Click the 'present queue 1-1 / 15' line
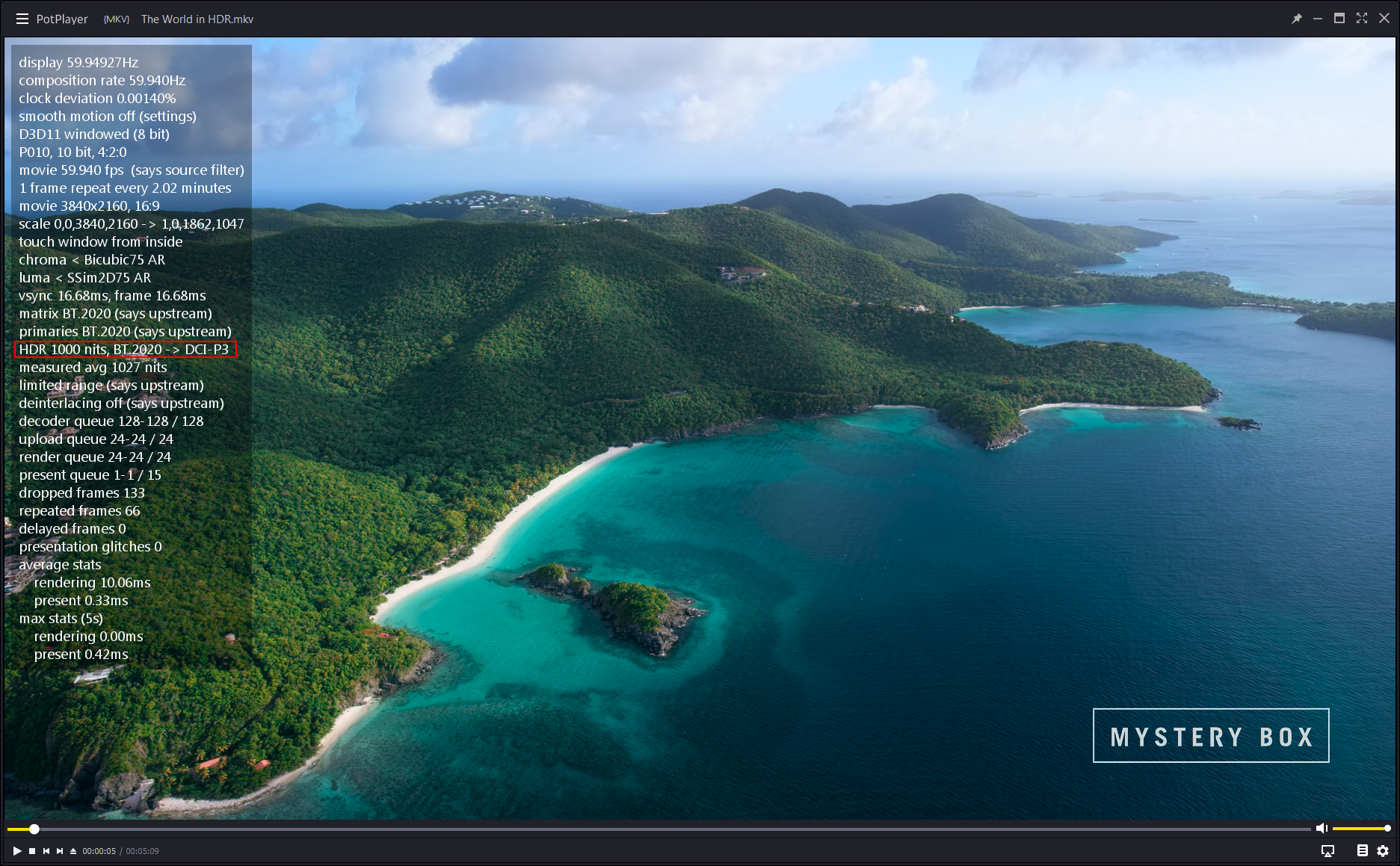Screen dimensions: 1400x866 (x=90, y=475)
